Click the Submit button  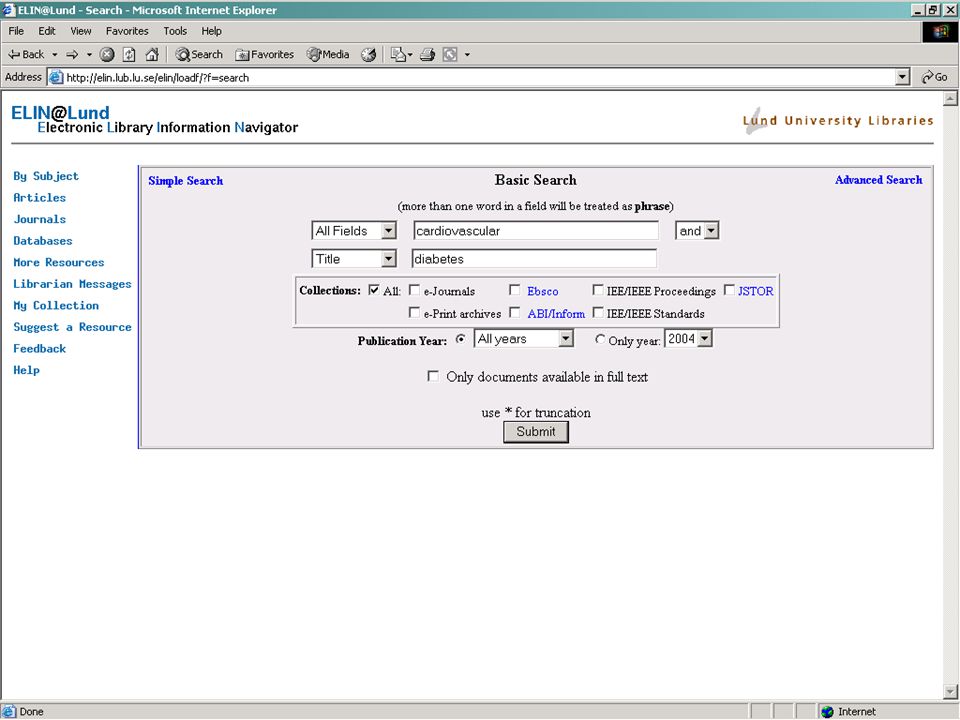(x=536, y=432)
